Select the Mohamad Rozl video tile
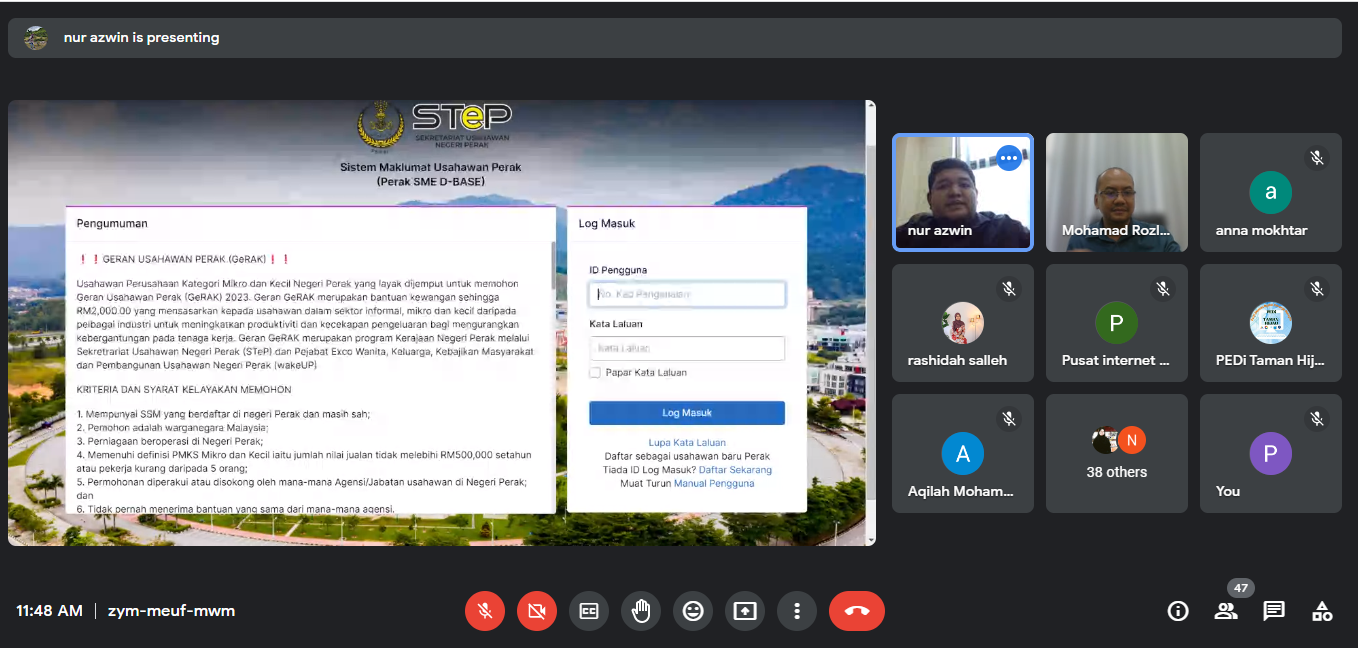1358x648 pixels. click(1117, 192)
